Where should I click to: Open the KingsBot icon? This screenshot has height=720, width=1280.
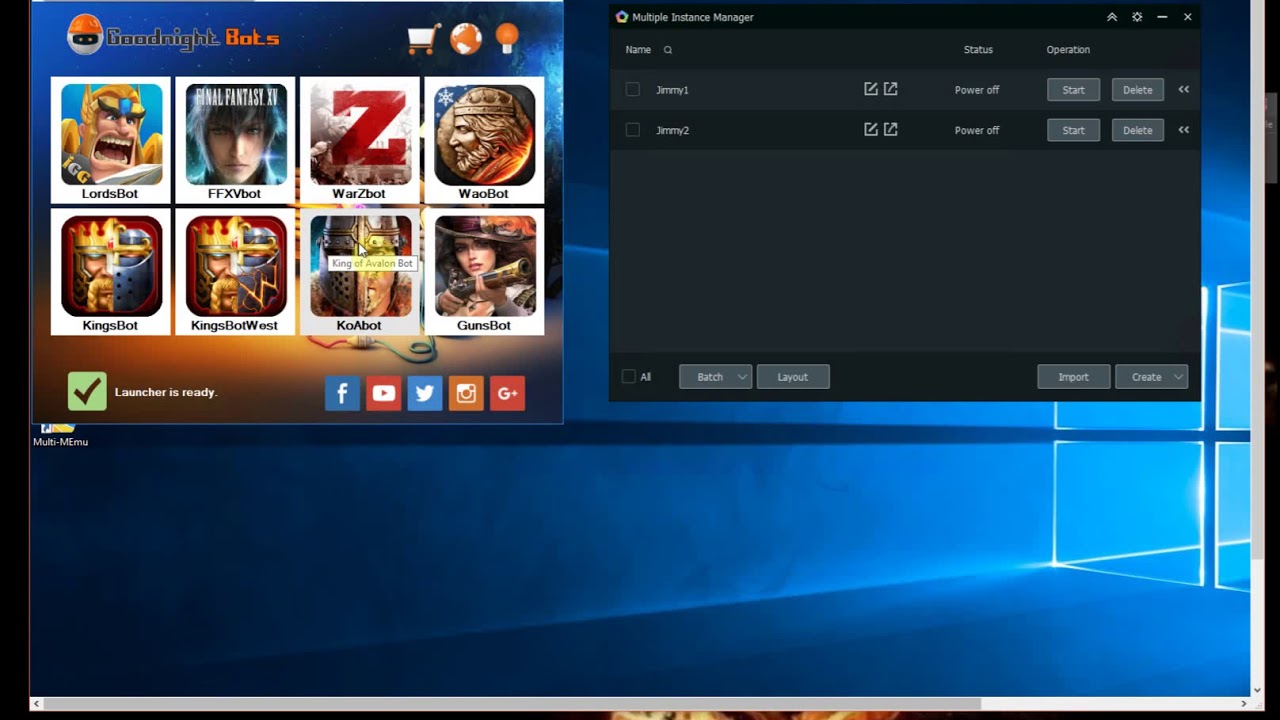pyautogui.click(x=110, y=272)
